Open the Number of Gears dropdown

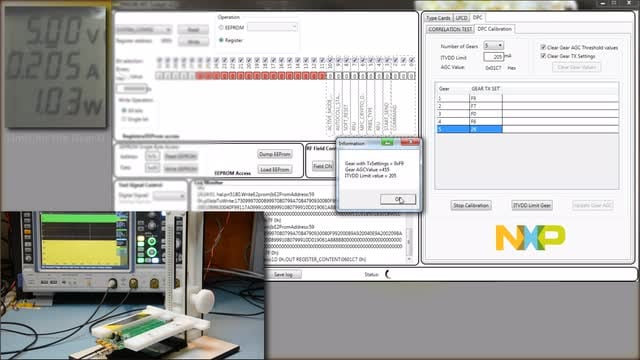click(493, 46)
